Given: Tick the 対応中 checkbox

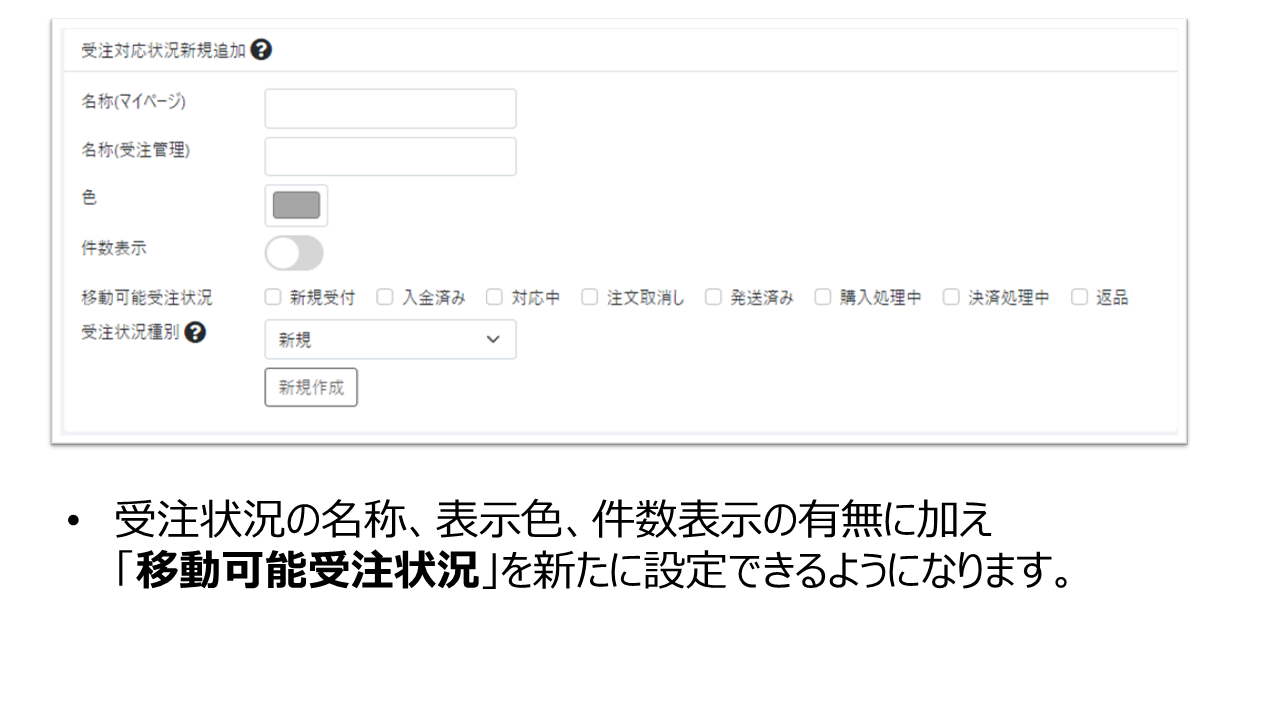Looking at the screenshot, I should coord(494,297).
